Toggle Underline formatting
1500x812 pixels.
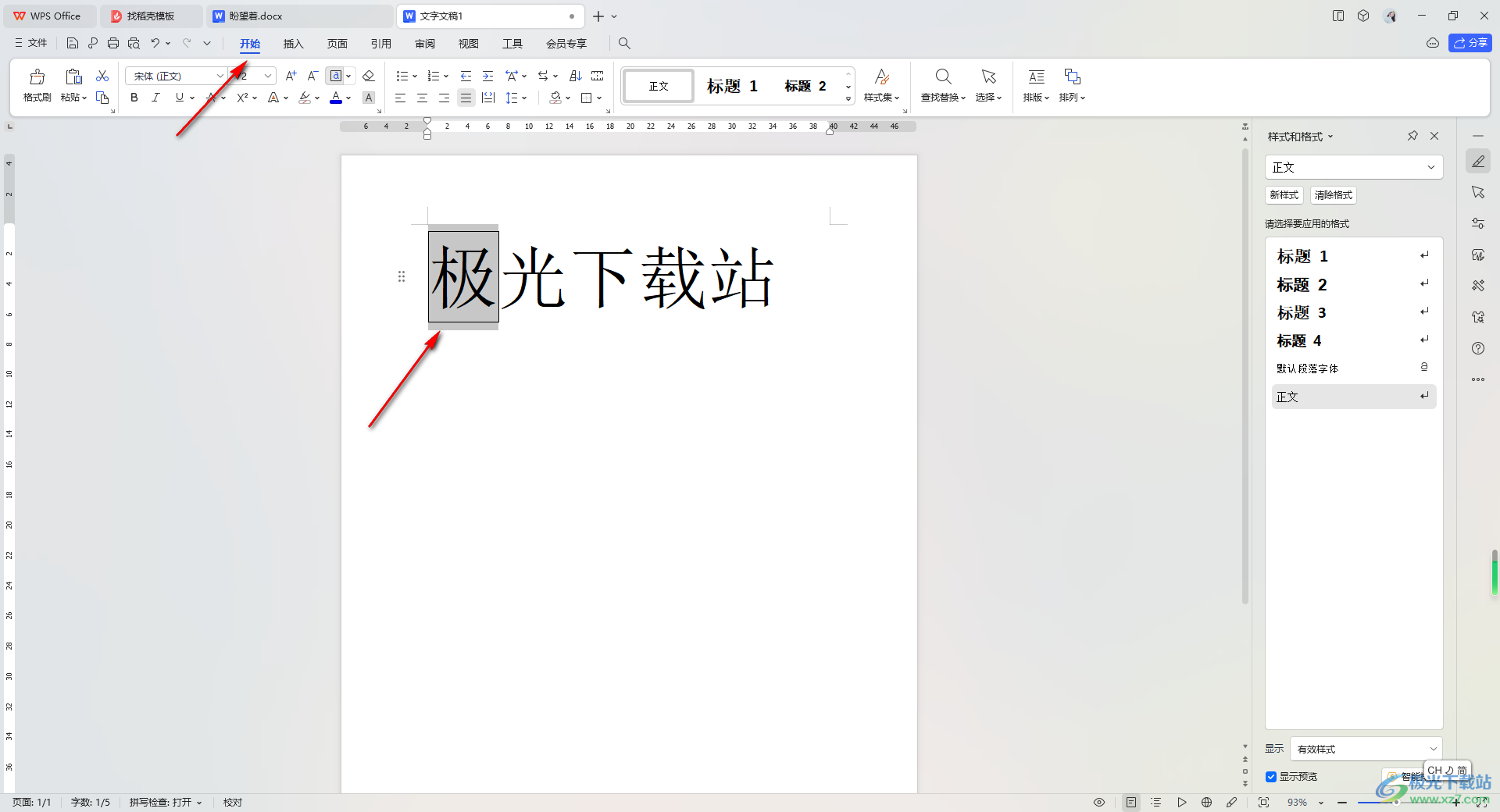pos(180,98)
